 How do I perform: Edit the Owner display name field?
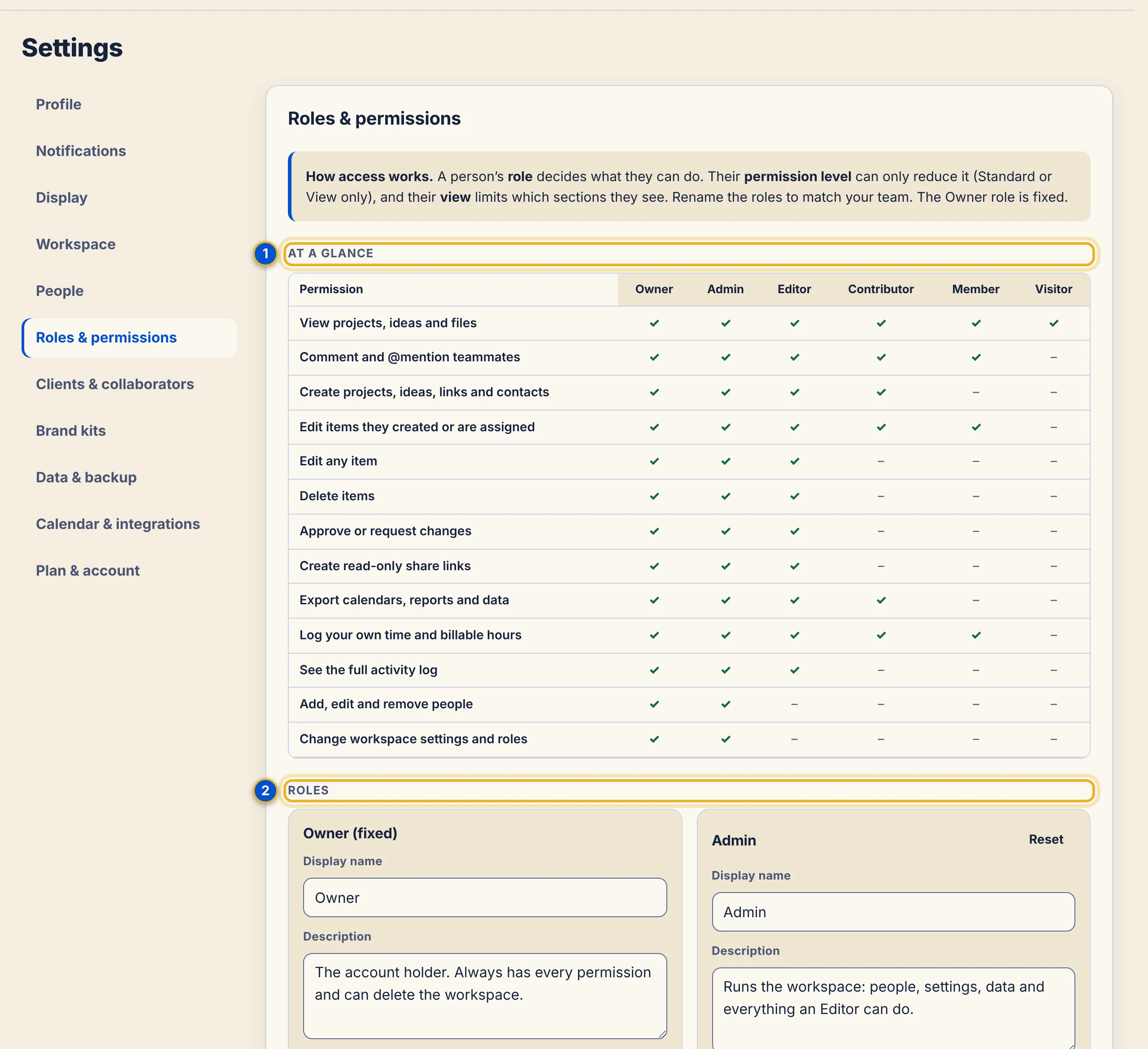(x=485, y=897)
